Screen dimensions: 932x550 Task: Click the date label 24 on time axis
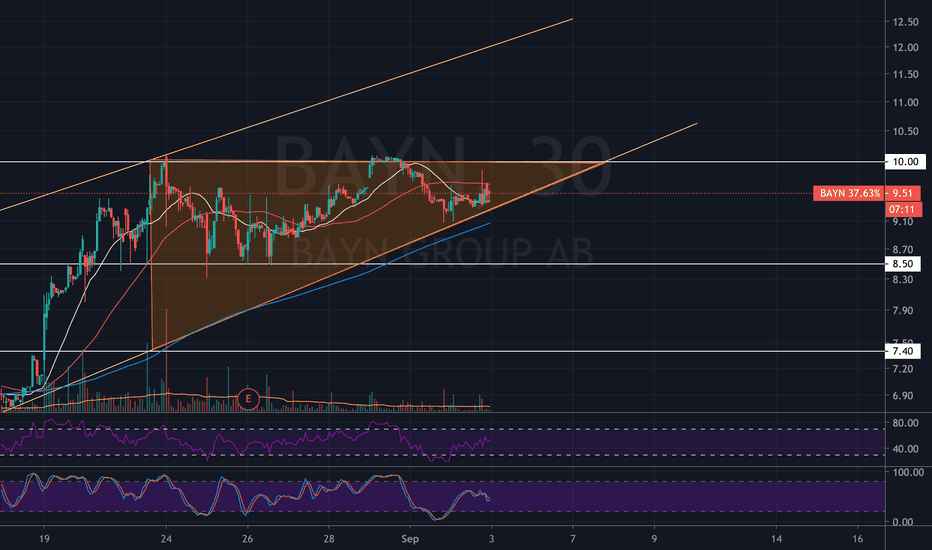pyautogui.click(x=166, y=539)
